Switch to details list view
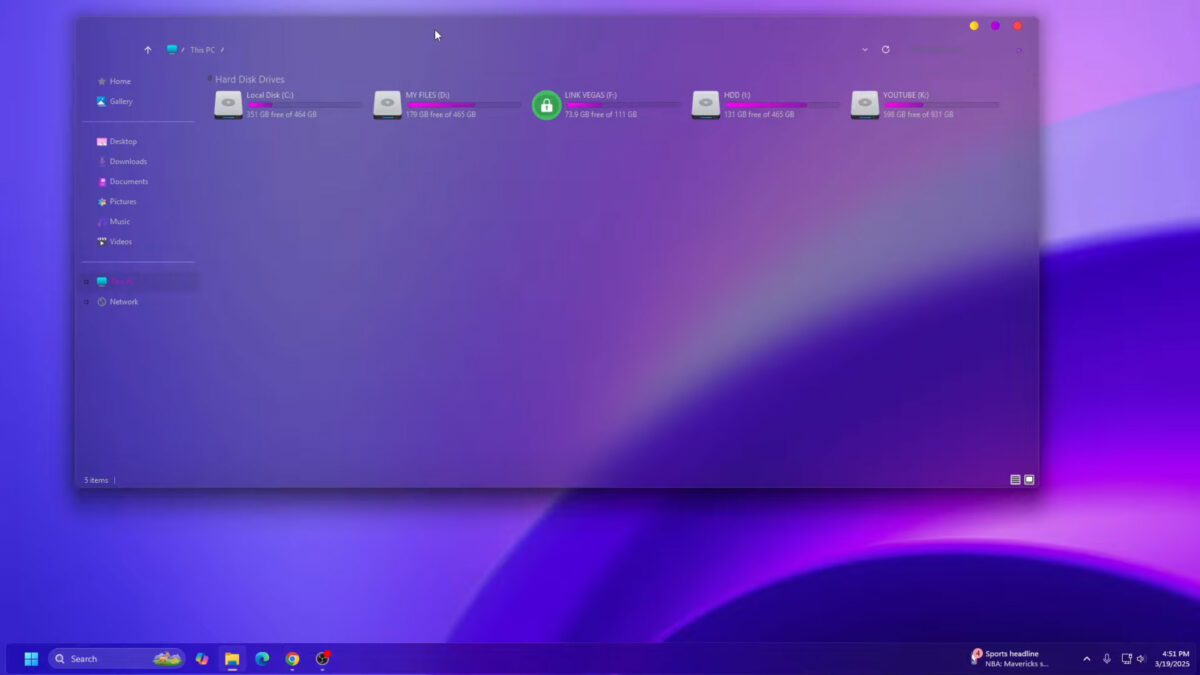Image resolution: width=1200 pixels, height=675 pixels. [1014, 480]
